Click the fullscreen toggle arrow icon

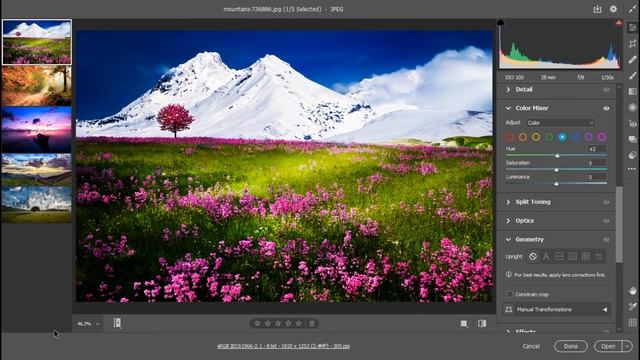(632, 9)
